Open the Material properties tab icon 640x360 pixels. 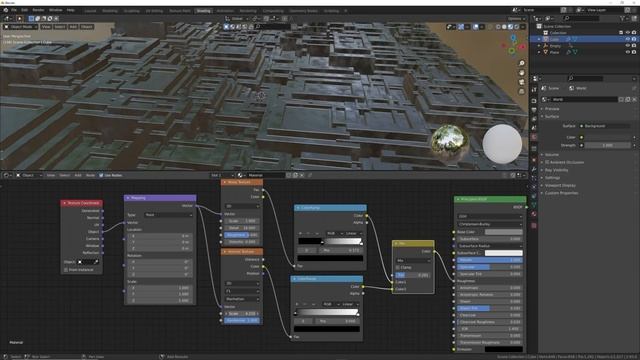click(534, 214)
